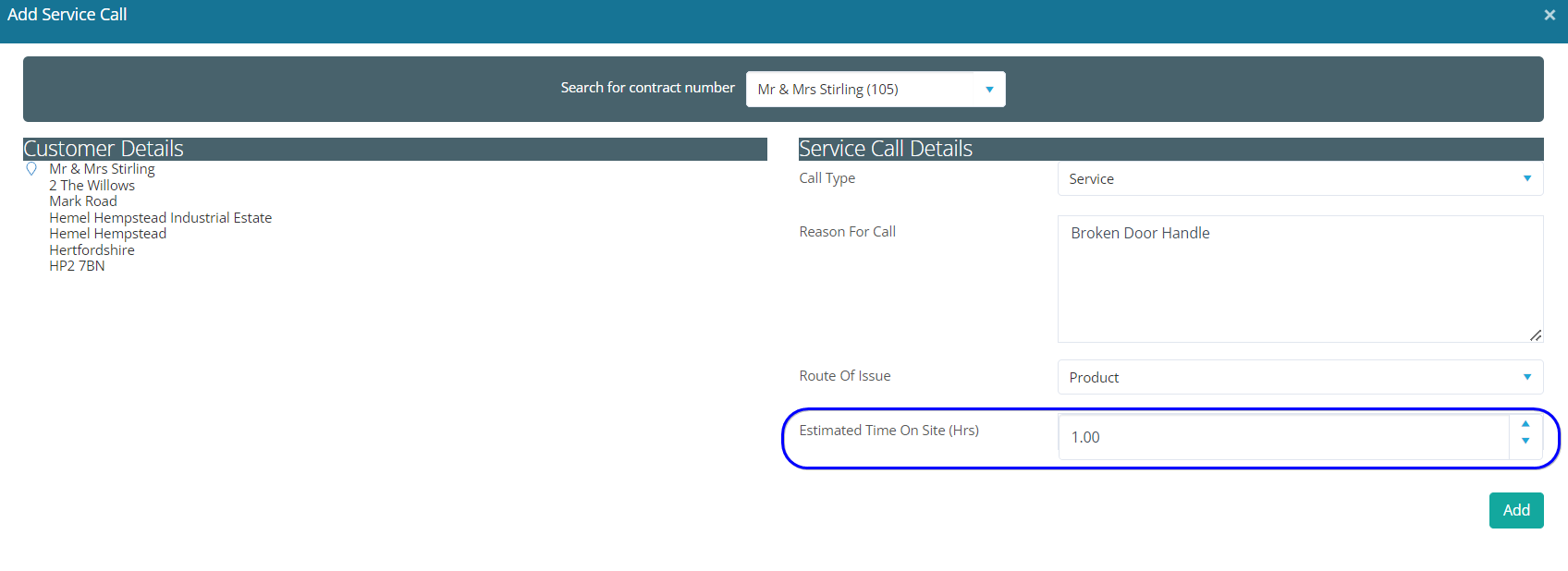1568x571 pixels.
Task: Click the Service value in Call Type
Action: coord(1091,179)
